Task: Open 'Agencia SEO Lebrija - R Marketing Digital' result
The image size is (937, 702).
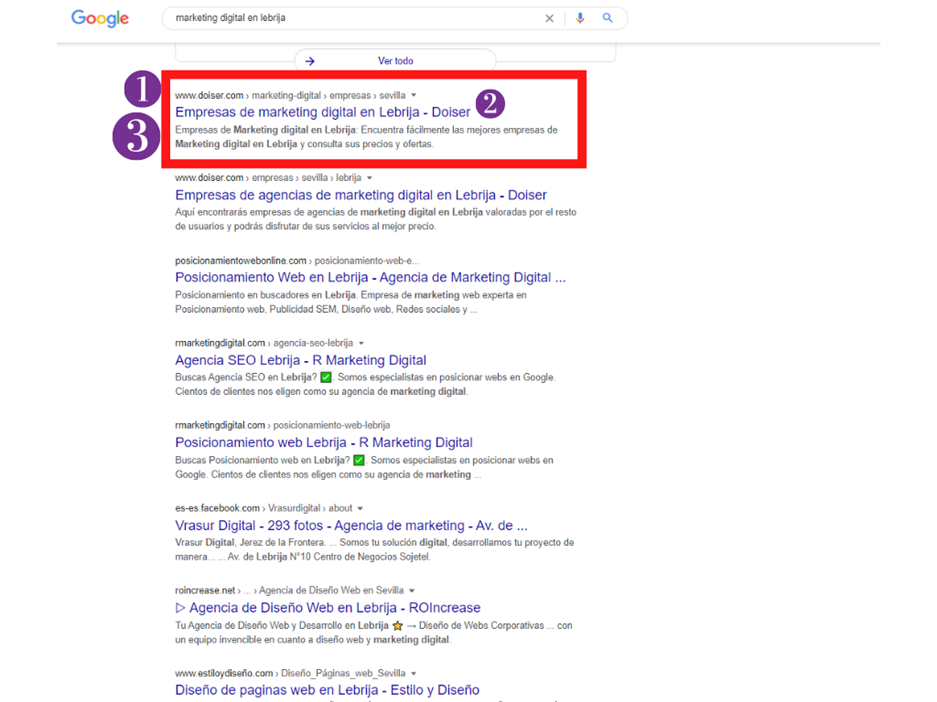Action: (301, 360)
